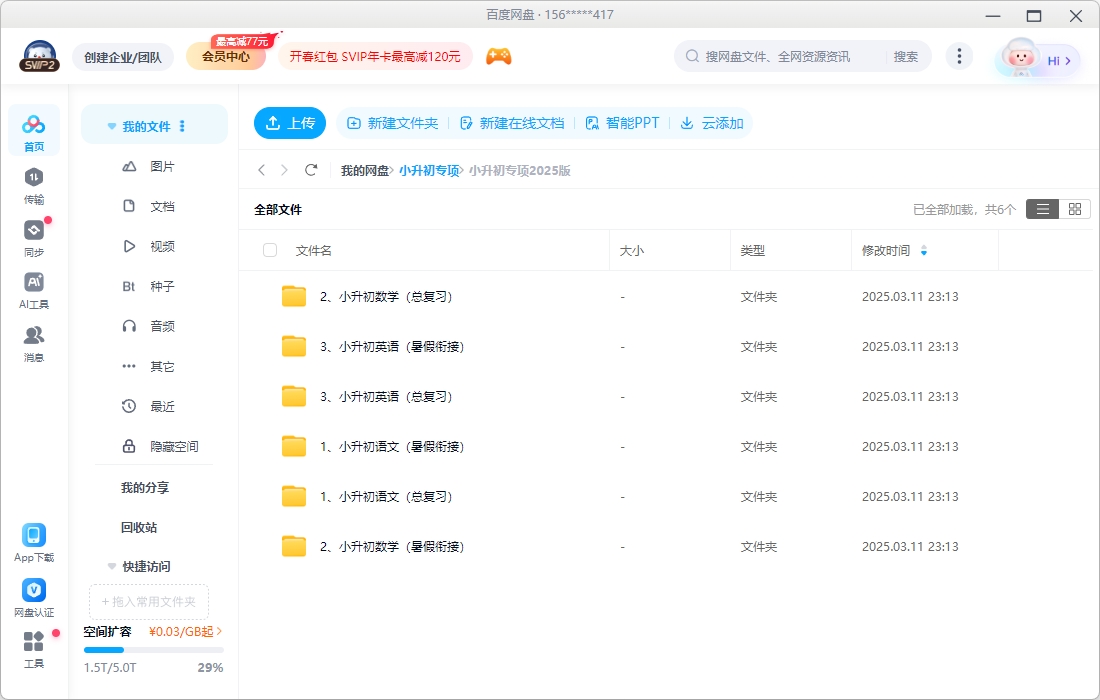Open 智能PPT

623,123
